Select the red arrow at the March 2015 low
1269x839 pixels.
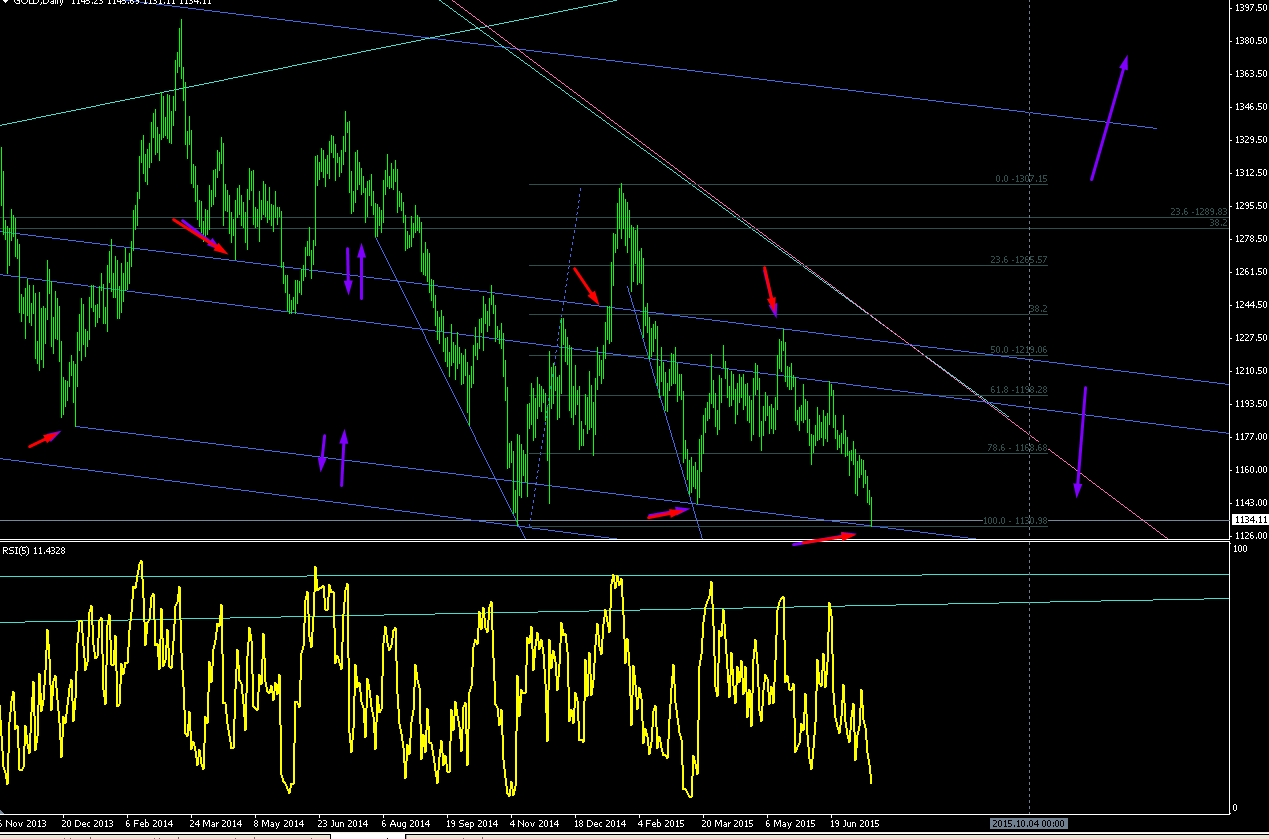click(x=669, y=513)
